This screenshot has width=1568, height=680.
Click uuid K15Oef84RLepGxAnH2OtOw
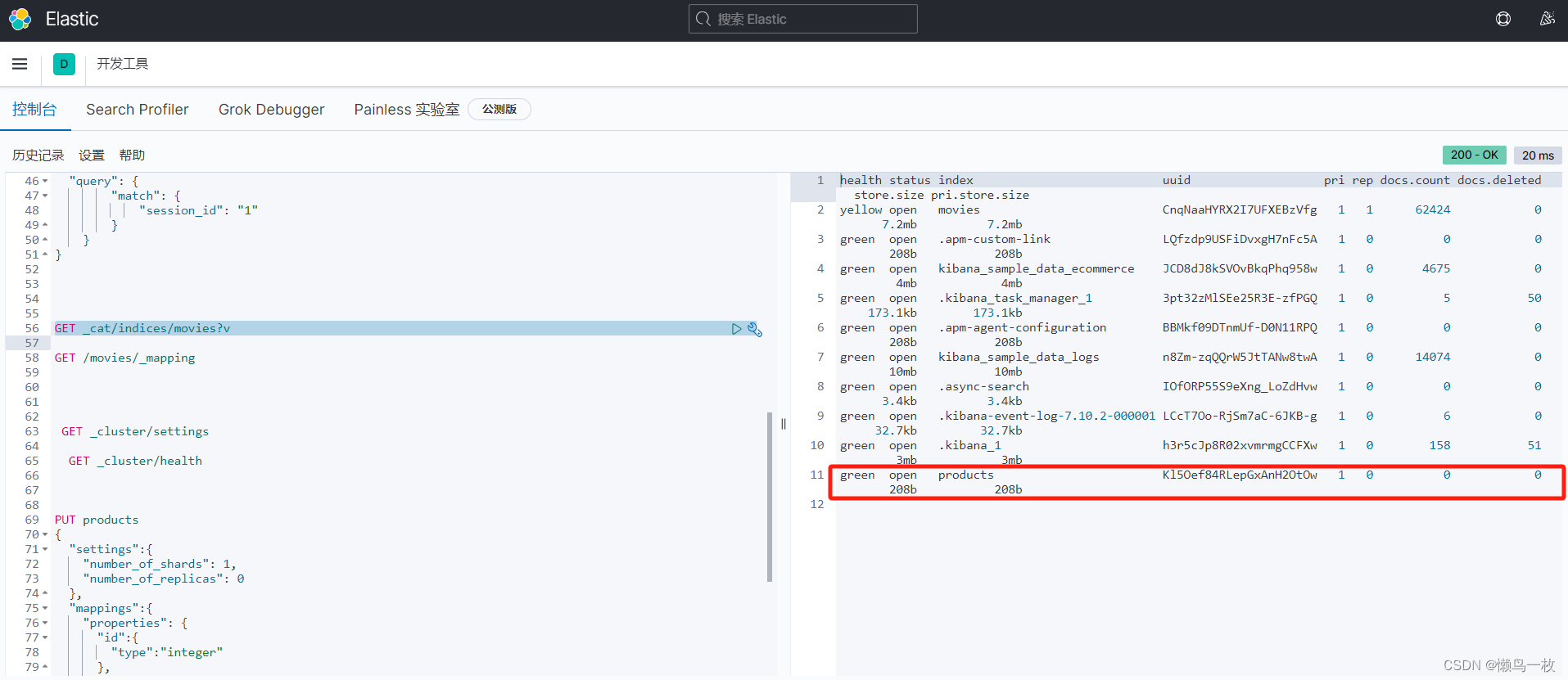[1240, 475]
